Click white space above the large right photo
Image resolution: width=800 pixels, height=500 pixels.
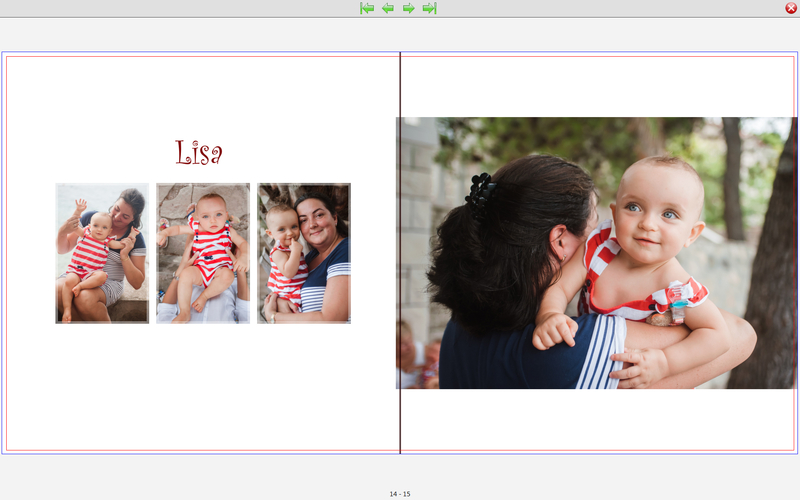(600, 87)
